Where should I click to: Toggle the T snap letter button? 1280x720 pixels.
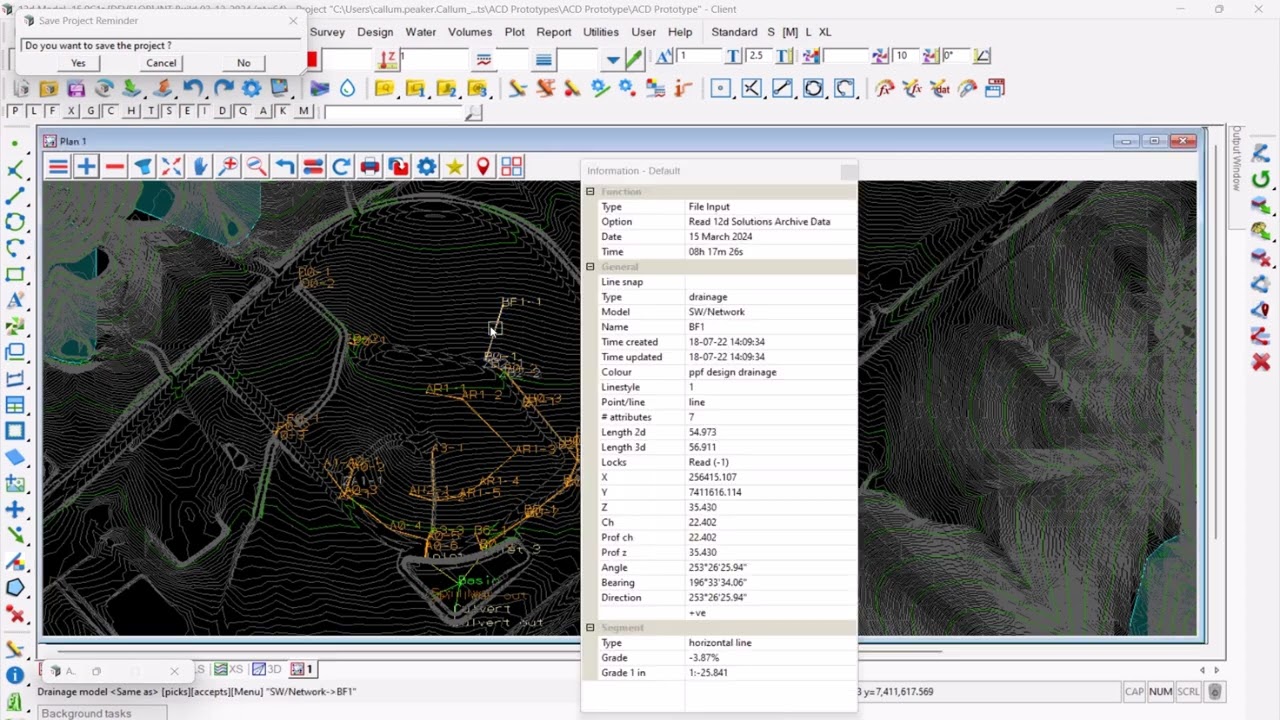tap(149, 111)
